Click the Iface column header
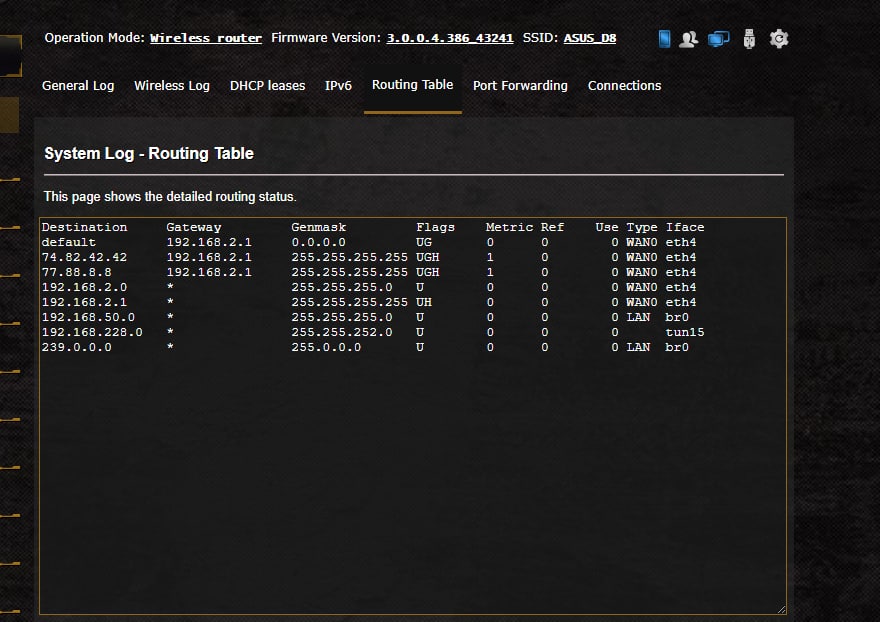 [685, 227]
